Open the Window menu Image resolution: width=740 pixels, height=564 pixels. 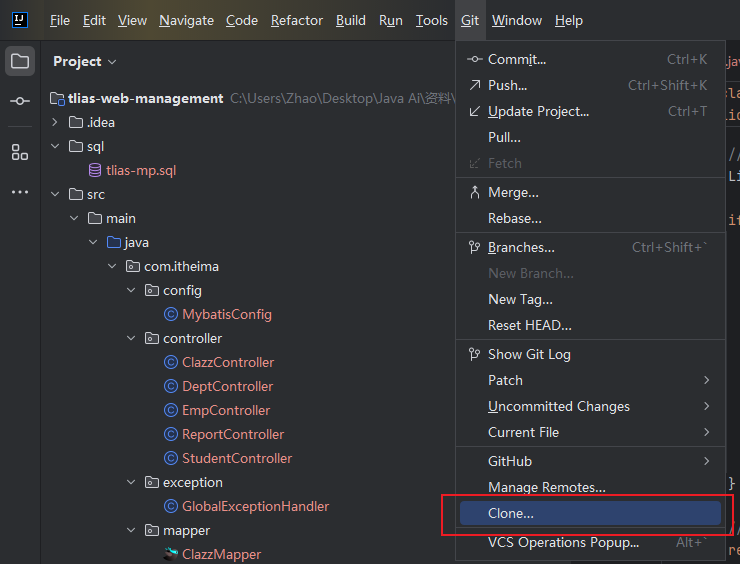click(517, 20)
